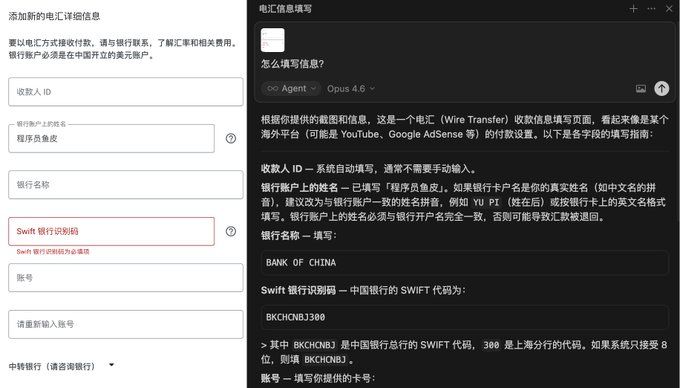Click the plus icon to start new chat
This screenshot has width=680, height=388.
click(633, 9)
